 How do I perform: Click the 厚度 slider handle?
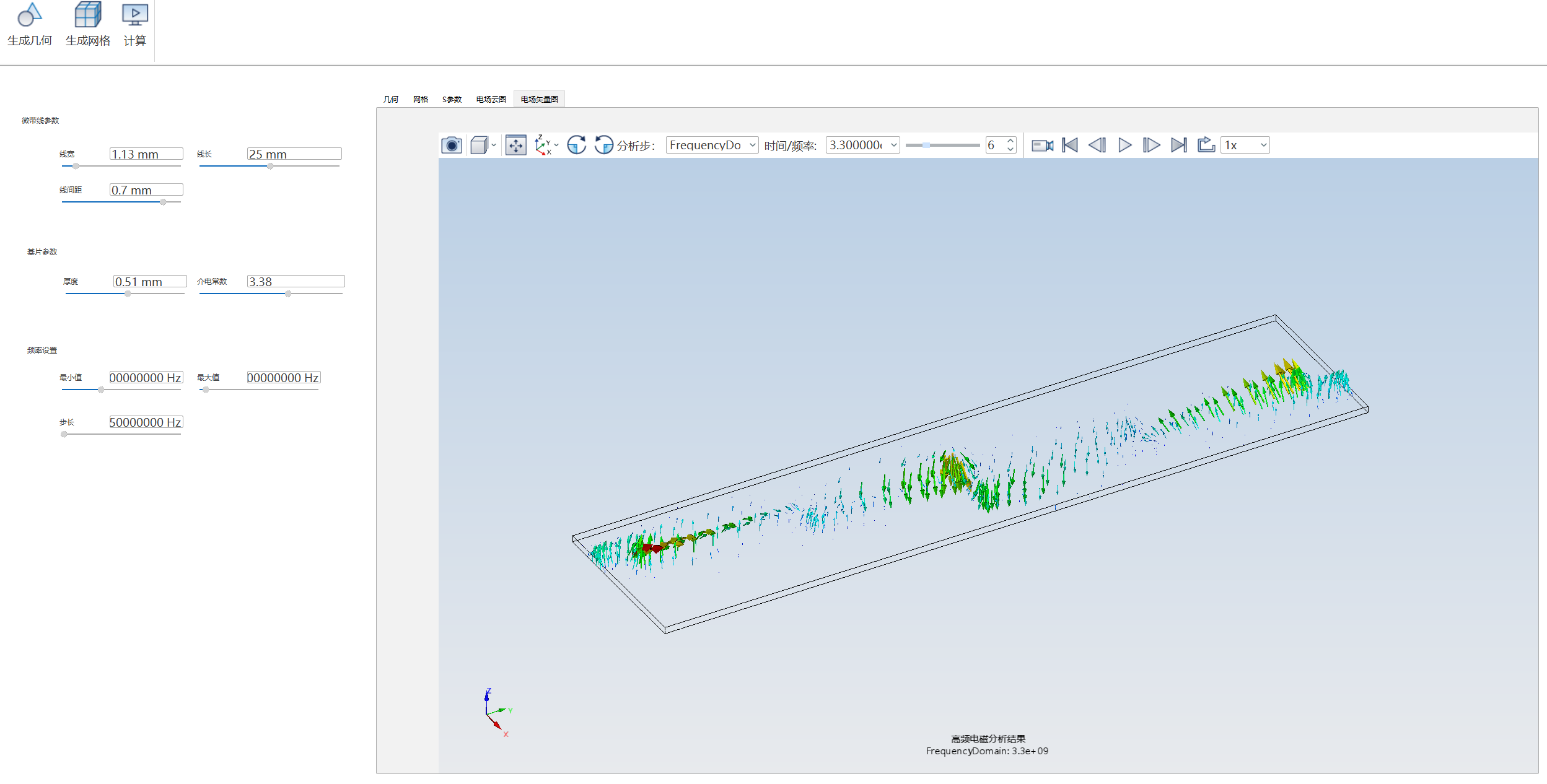point(128,294)
